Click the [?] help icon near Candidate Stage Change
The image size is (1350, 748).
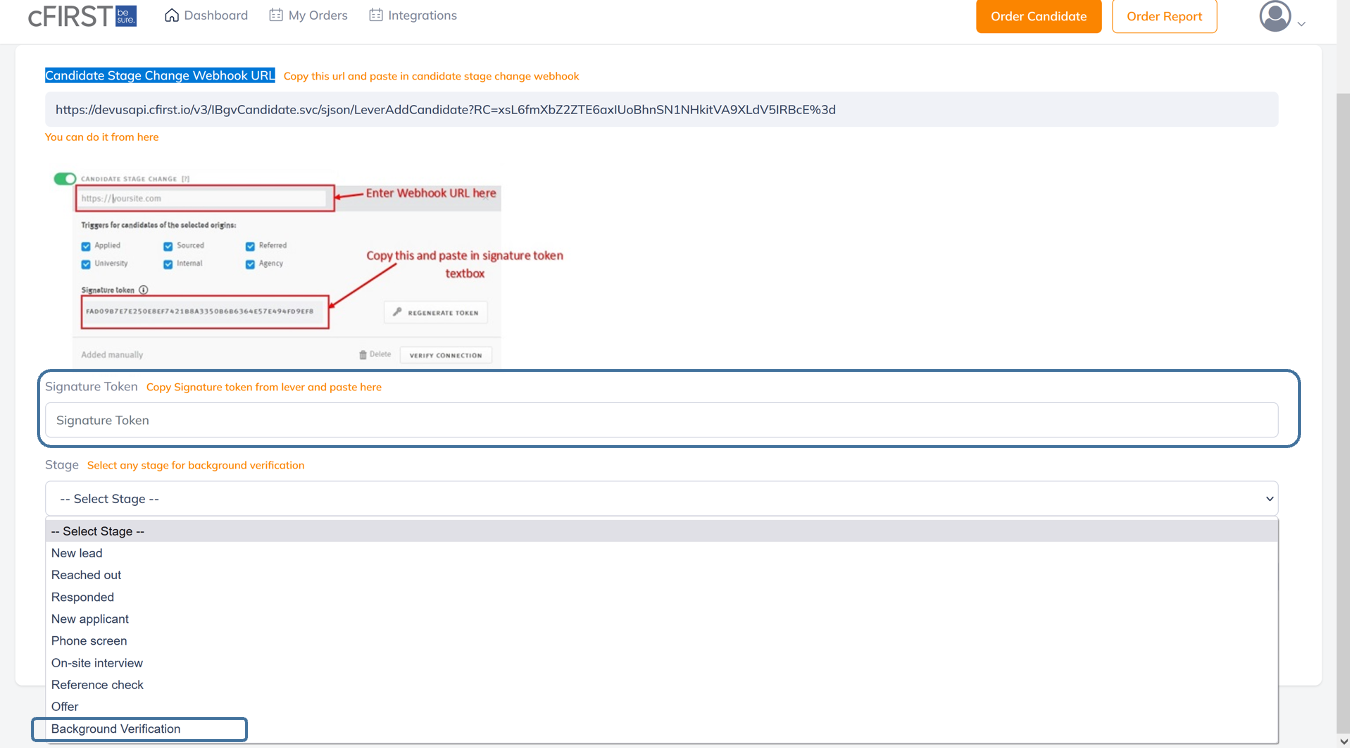[x=185, y=179]
